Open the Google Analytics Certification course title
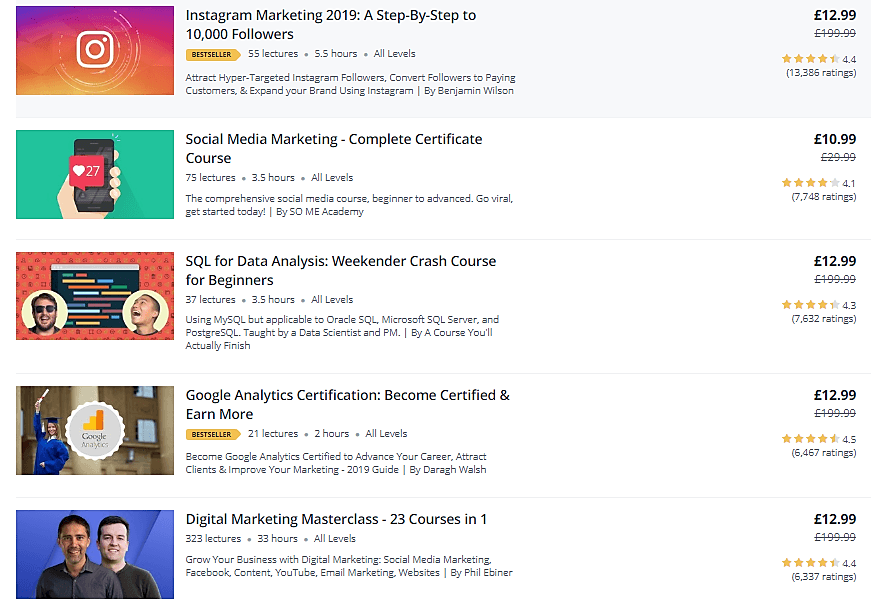Image resolution: width=877 pixels, height=615 pixels. coord(347,405)
